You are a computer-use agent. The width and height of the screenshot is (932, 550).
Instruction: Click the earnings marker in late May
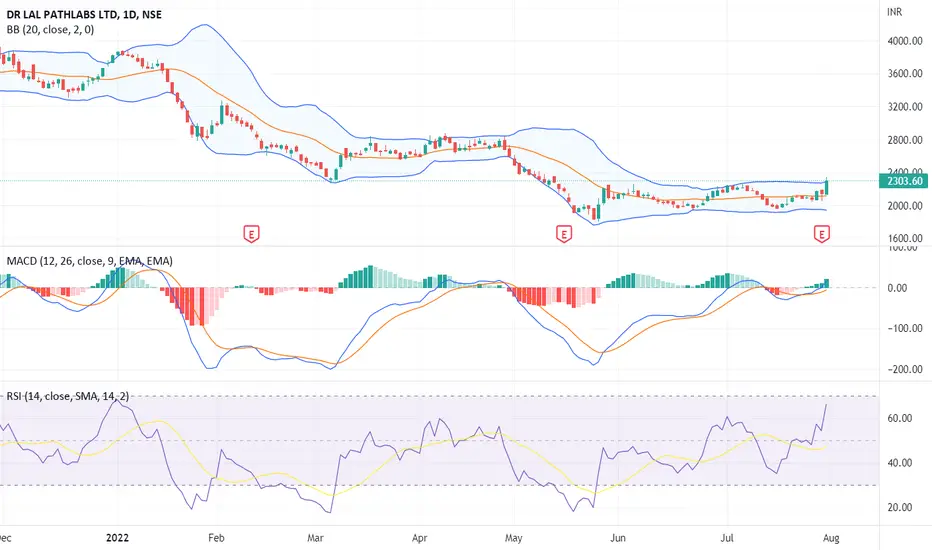[563, 234]
